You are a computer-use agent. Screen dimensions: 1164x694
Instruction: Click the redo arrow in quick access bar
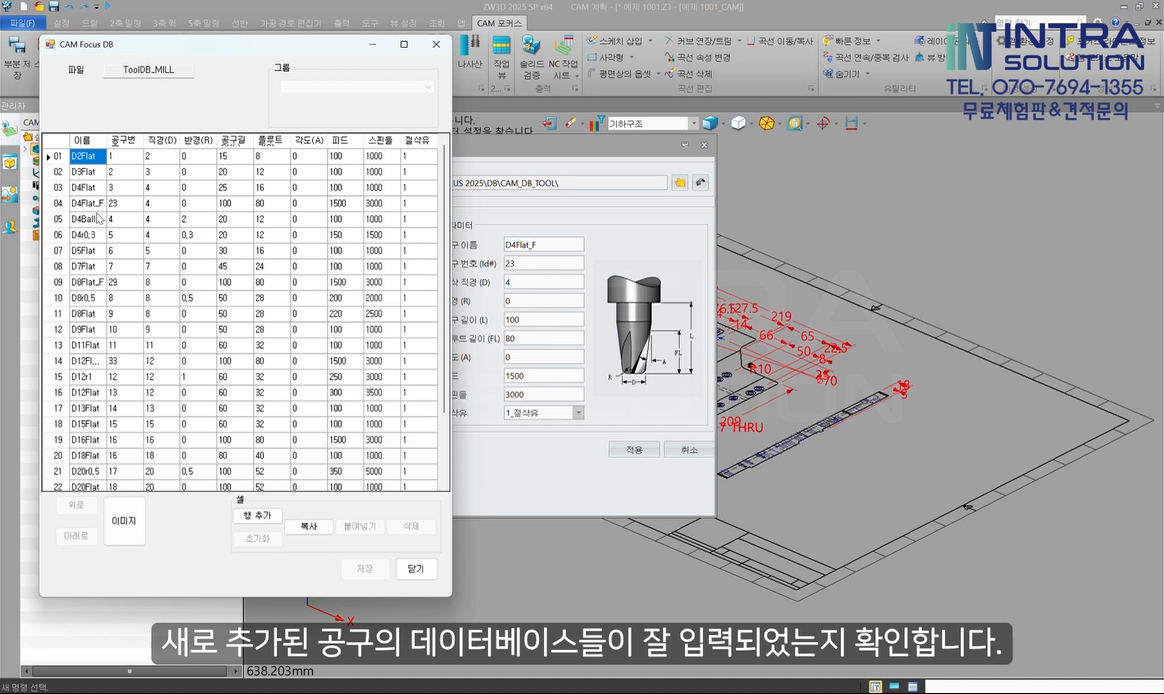click(83, 6)
